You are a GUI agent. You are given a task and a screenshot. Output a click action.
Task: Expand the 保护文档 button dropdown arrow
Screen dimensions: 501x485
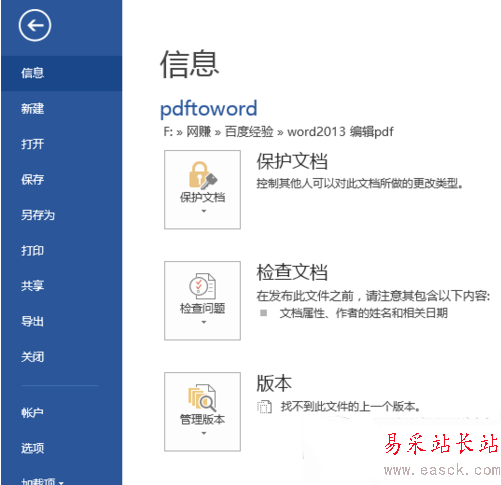click(x=204, y=211)
